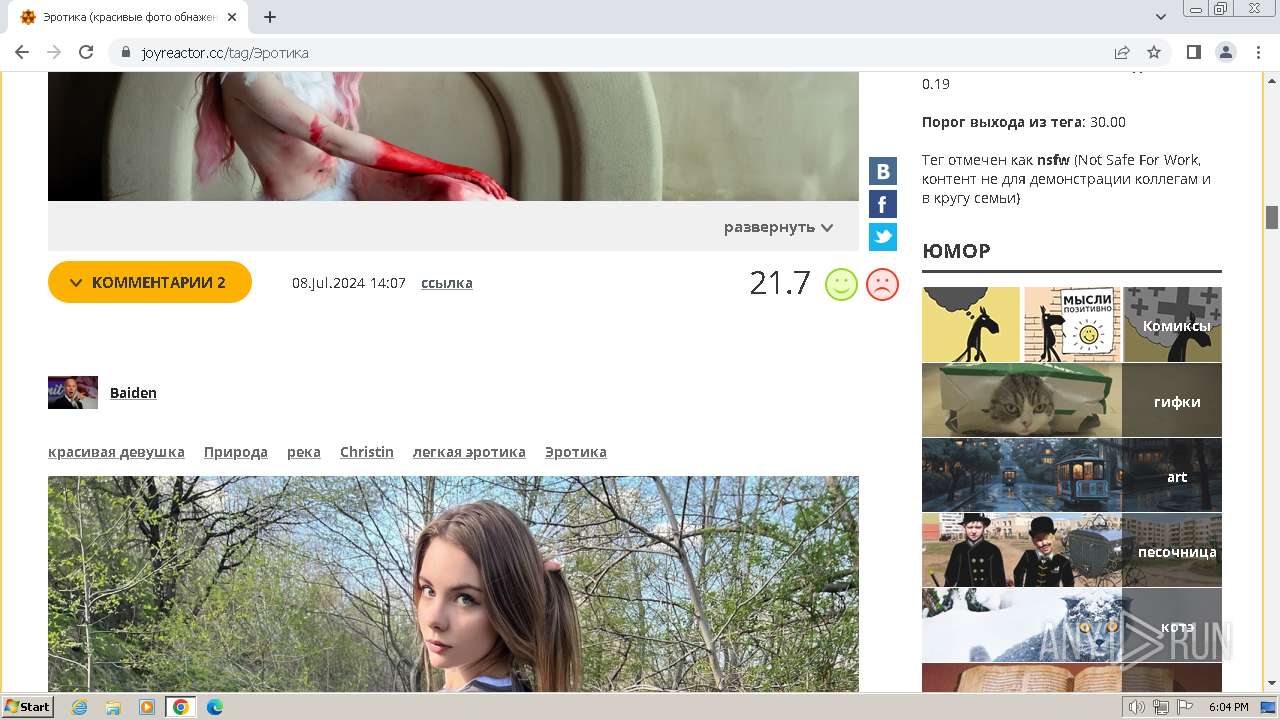Open the browser share icon

[1122, 52]
